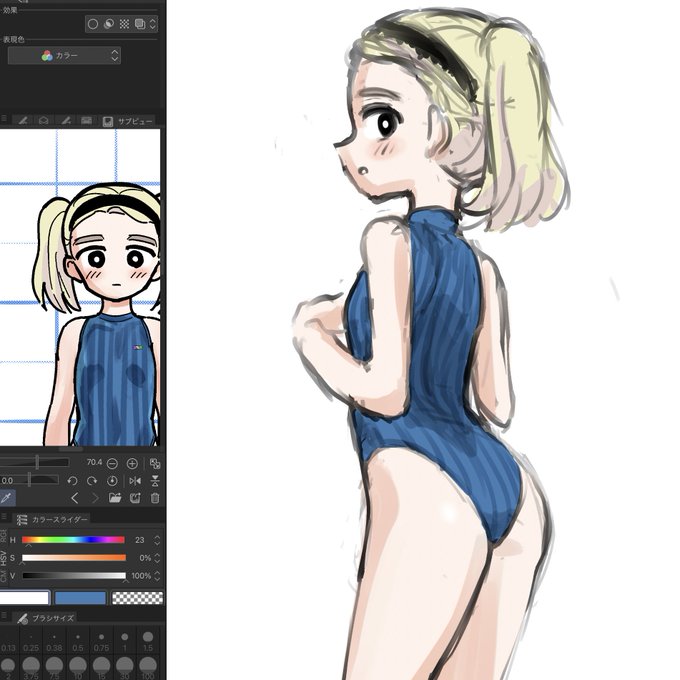This screenshot has width=680, height=680.
Task: Flip the sub view vertically
Action: pos(155,481)
